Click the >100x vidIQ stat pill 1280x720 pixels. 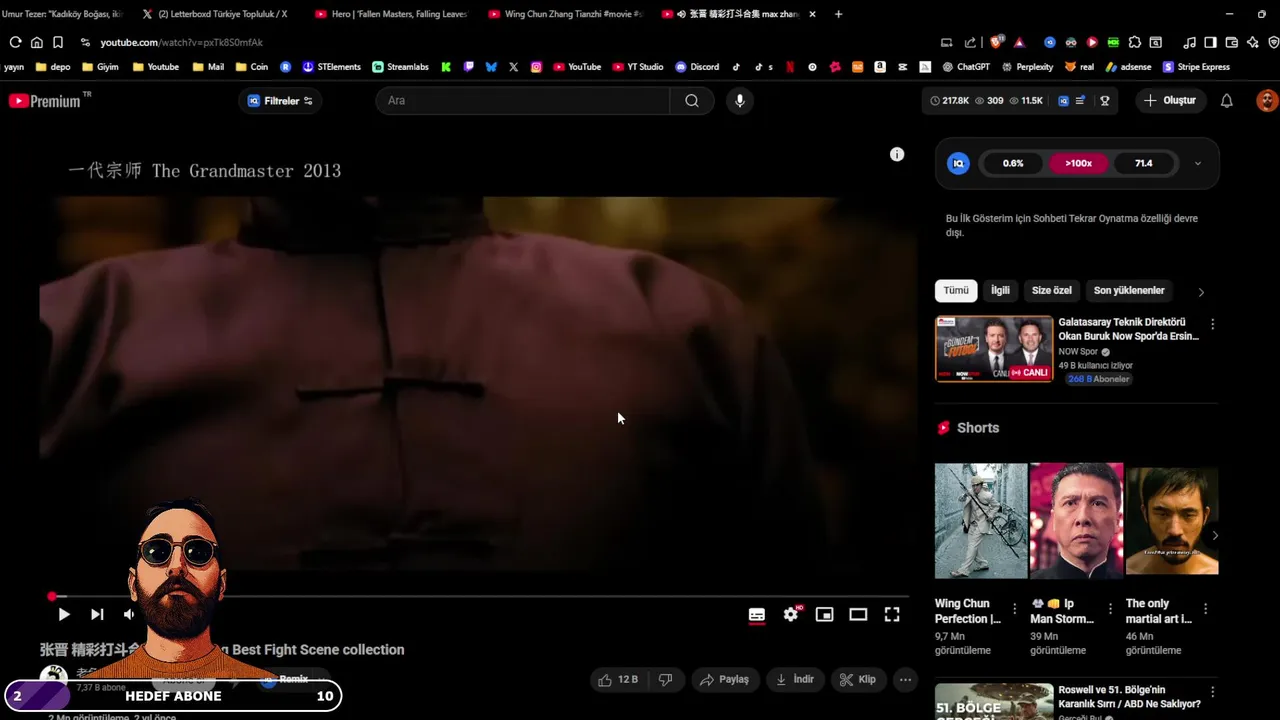1078,163
